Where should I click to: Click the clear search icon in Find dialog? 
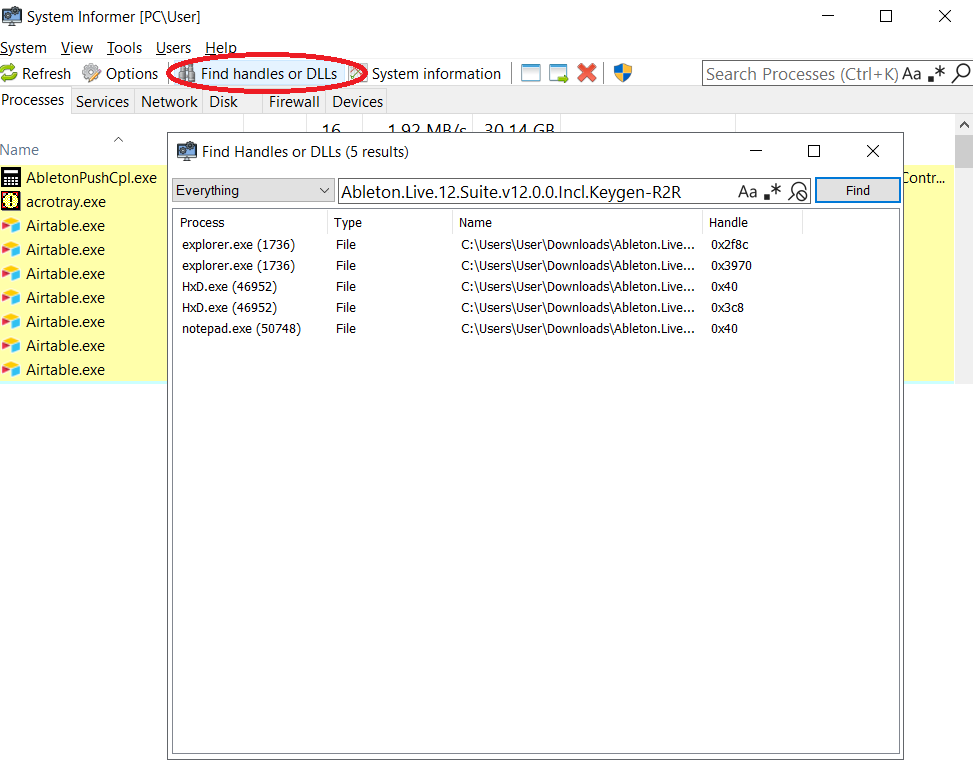[798, 192]
